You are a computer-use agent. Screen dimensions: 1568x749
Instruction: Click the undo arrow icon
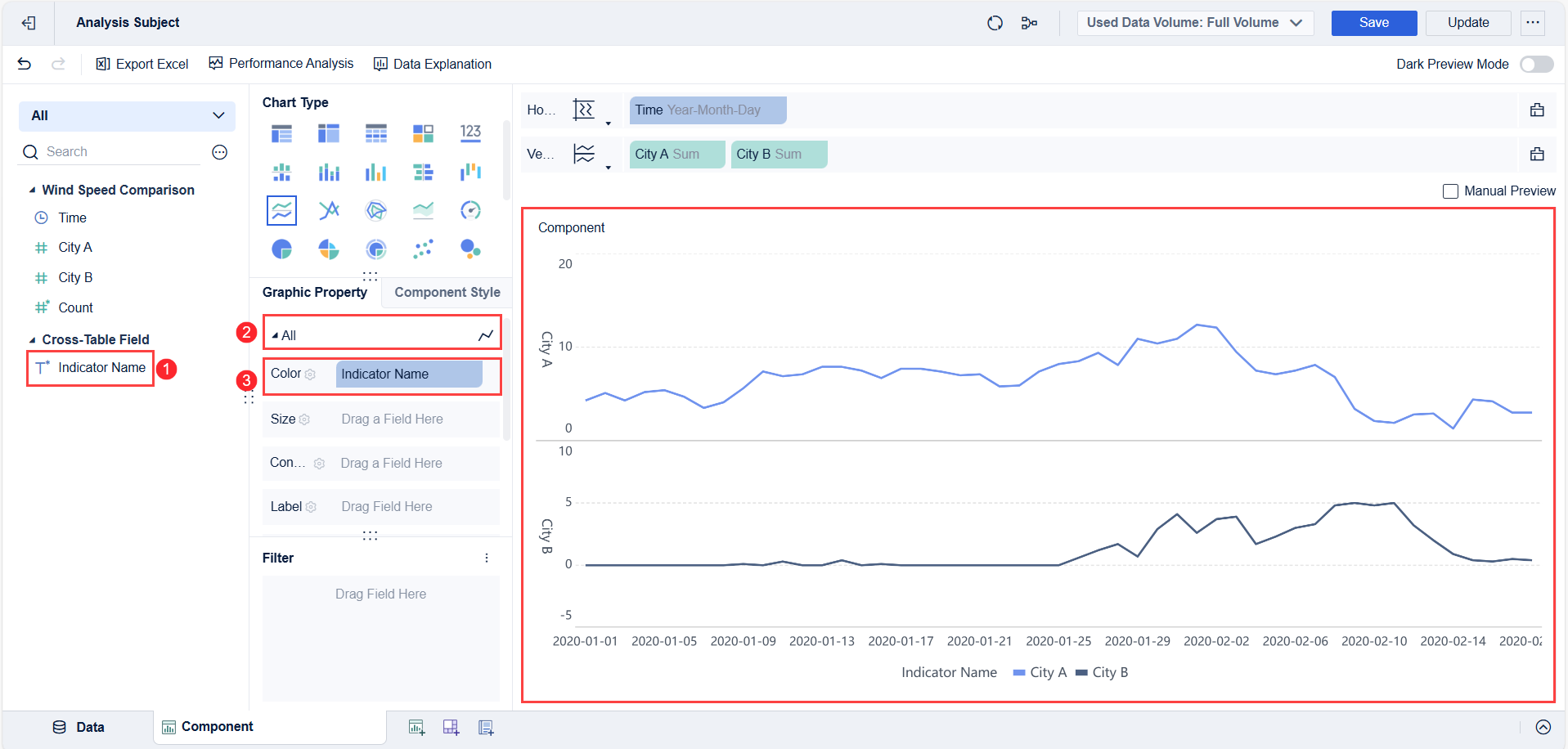(x=25, y=64)
